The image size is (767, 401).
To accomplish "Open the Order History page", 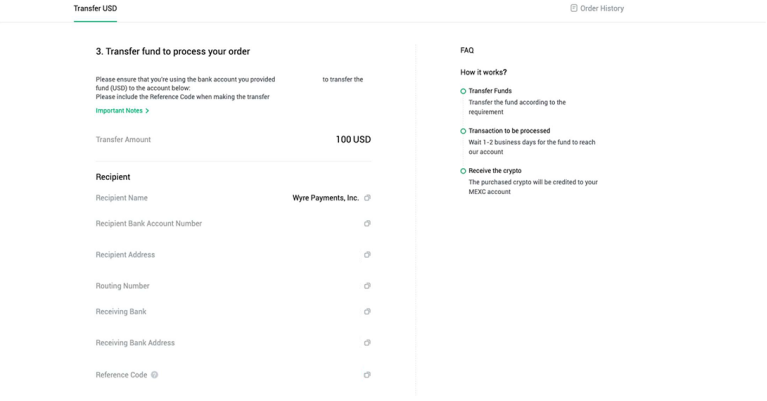I will [x=602, y=8].
